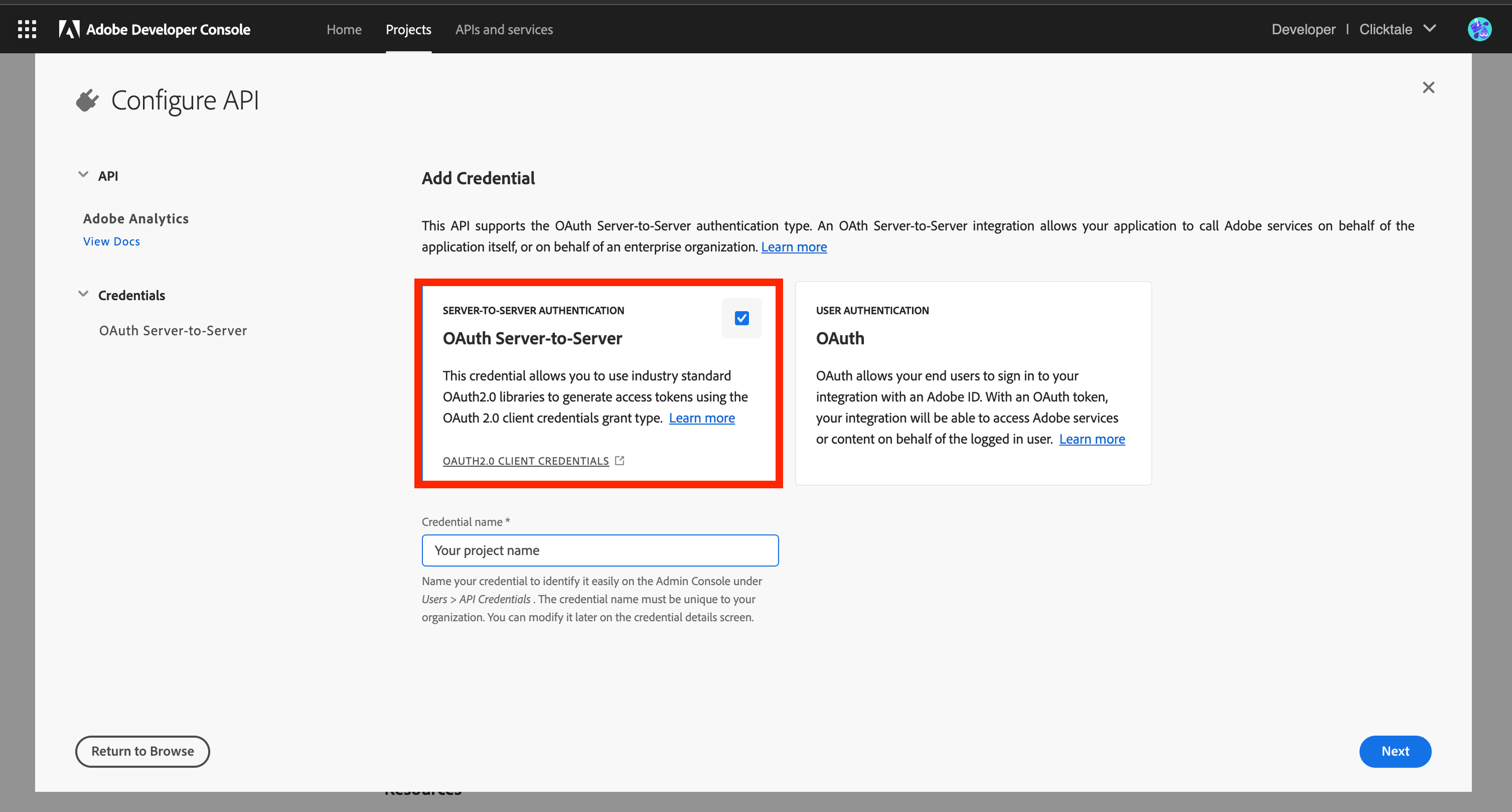This screenshot has width=1512, height=812.
Task: Select OAuth Server-to-Server in sidebar
Action: coord(173,330)
